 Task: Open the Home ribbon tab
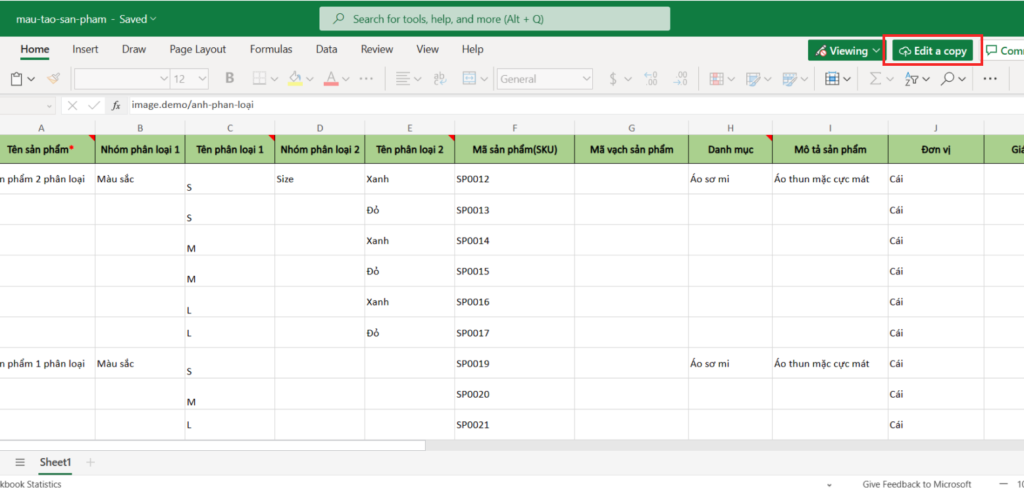click(35, 50)
